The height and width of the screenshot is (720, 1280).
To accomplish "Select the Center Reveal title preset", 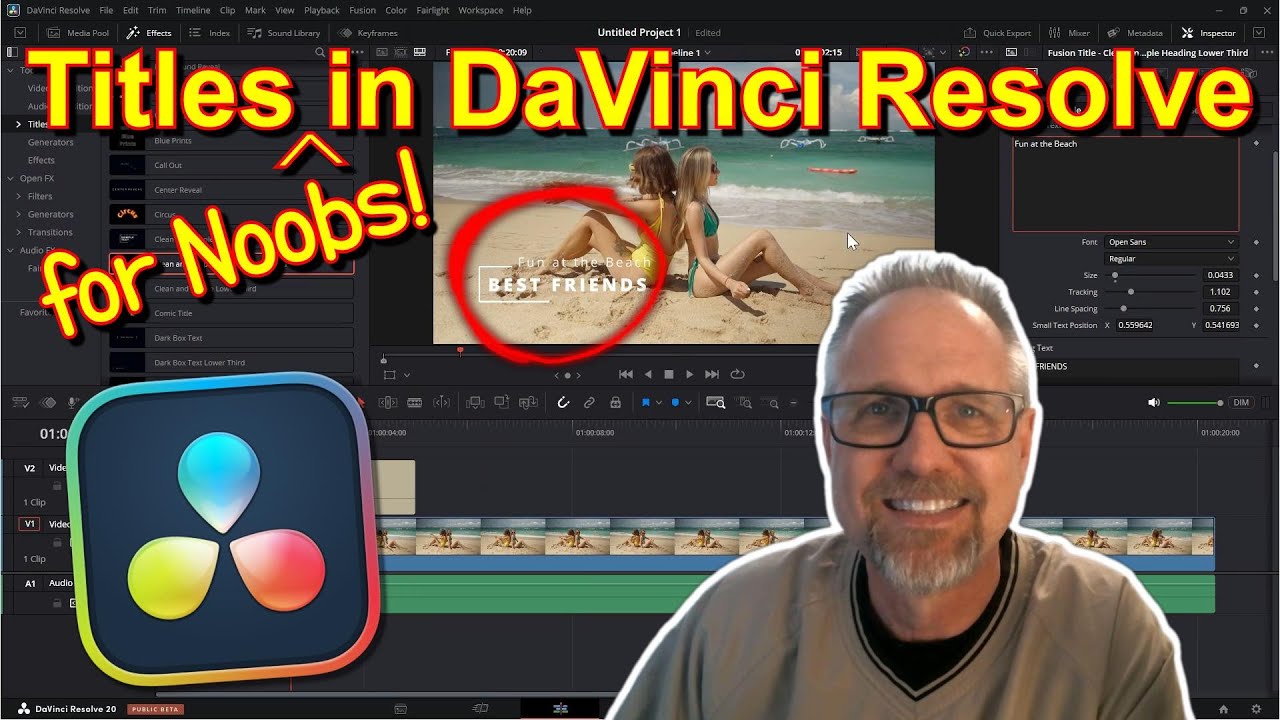I will pyautogui.click(x=231, y=190).
